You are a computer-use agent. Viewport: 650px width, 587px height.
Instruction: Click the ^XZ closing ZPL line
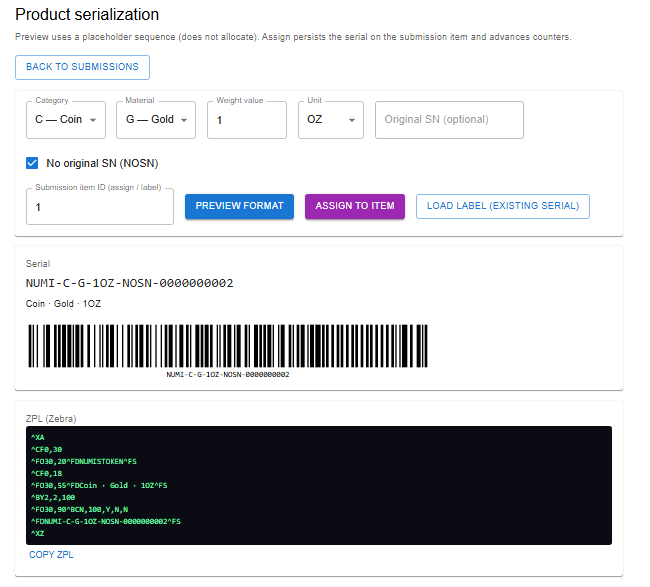coord(38,534)
